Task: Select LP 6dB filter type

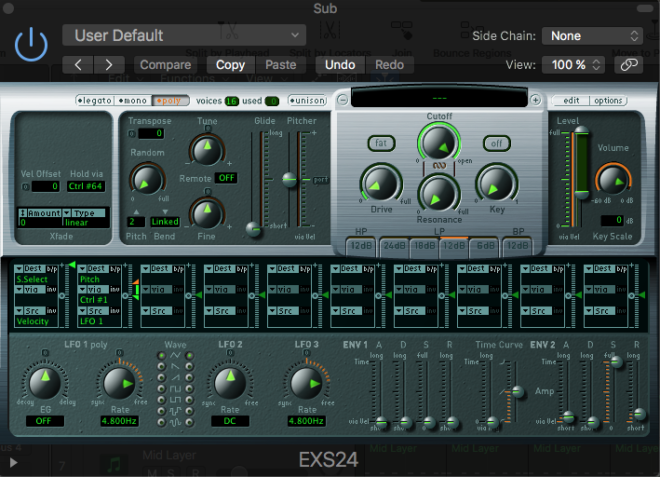Action: coord(484,246)
